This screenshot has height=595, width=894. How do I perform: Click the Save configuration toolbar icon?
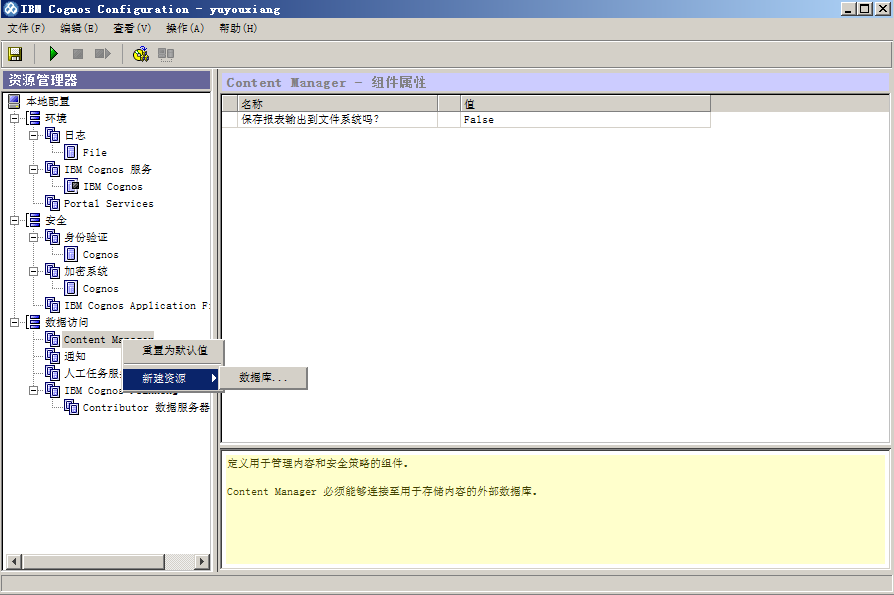pos(15,54)
